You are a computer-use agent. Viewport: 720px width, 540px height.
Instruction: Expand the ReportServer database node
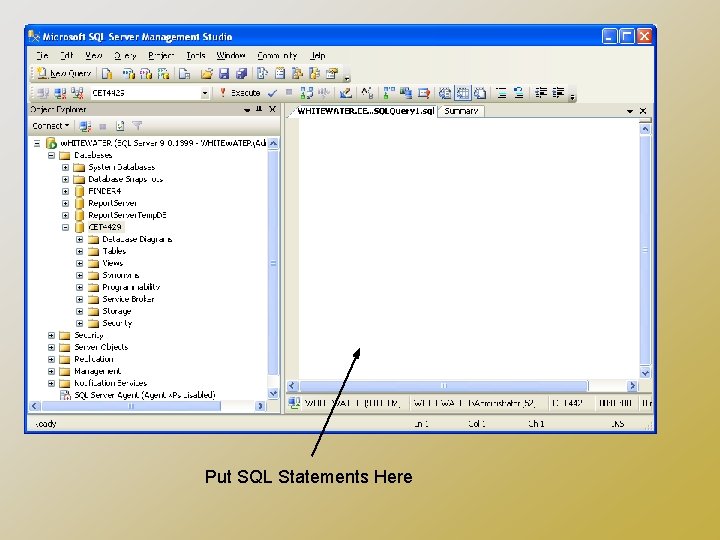click(65, 203)
